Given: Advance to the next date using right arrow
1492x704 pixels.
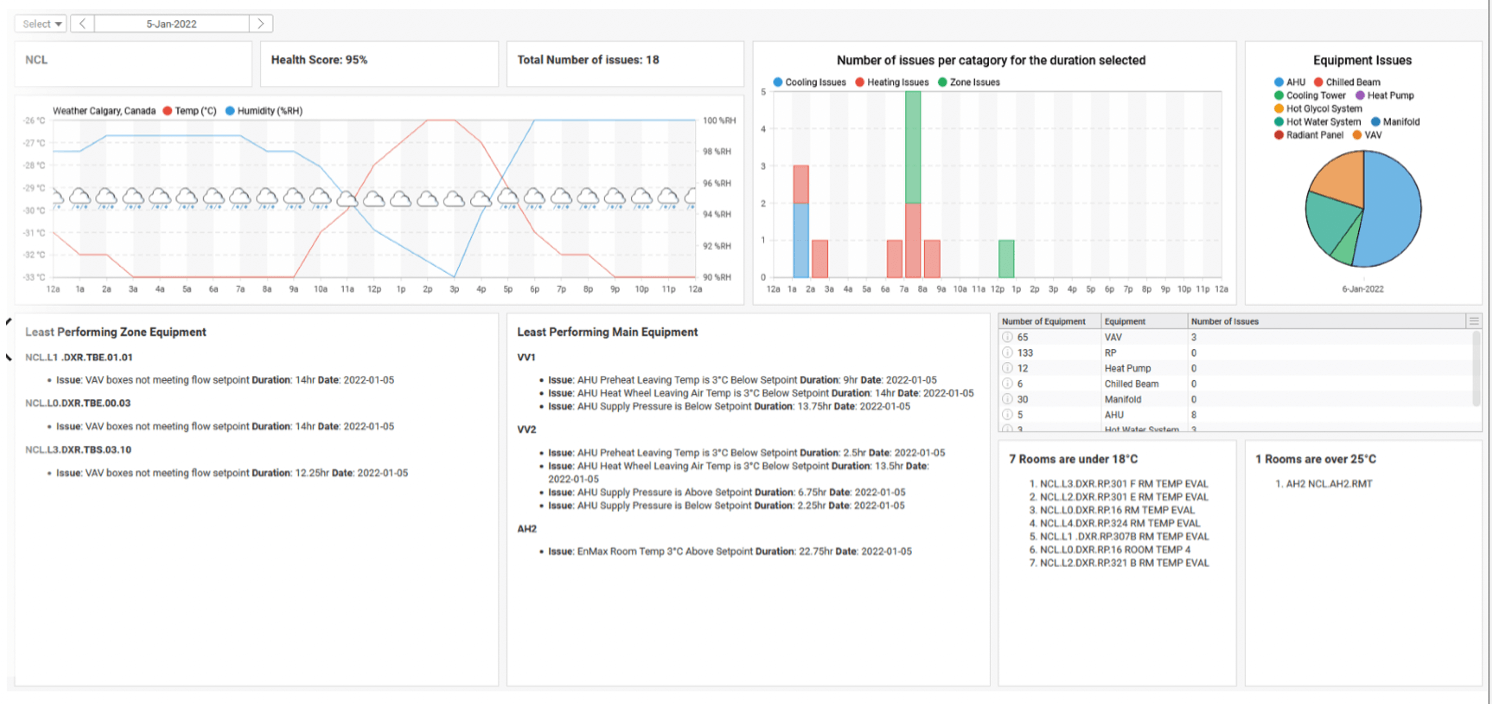Looking at the screenshot, I should [261, 24].
